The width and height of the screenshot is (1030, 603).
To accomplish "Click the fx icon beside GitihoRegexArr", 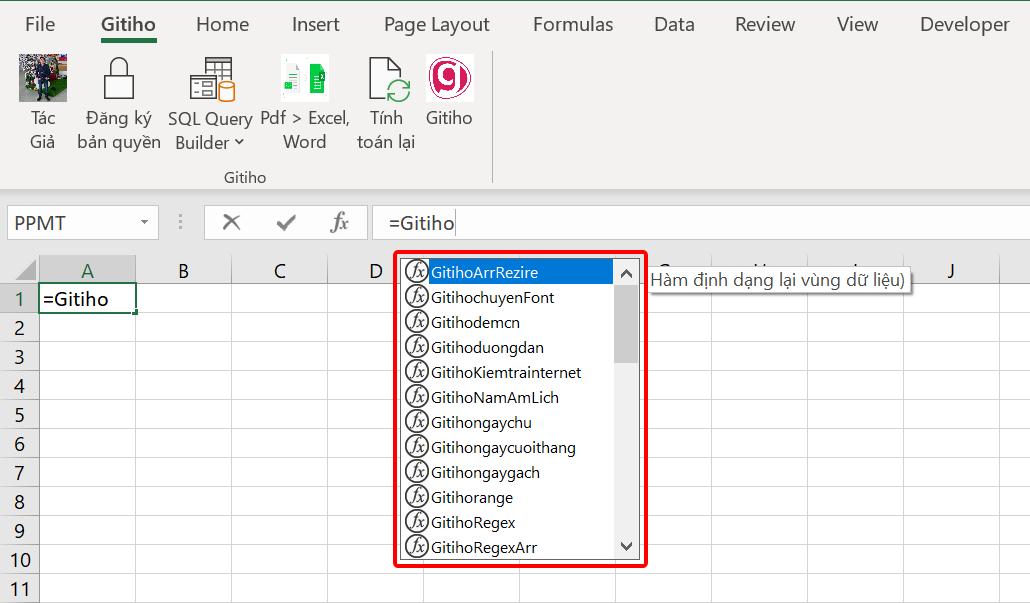I will [x=417, y=547].
